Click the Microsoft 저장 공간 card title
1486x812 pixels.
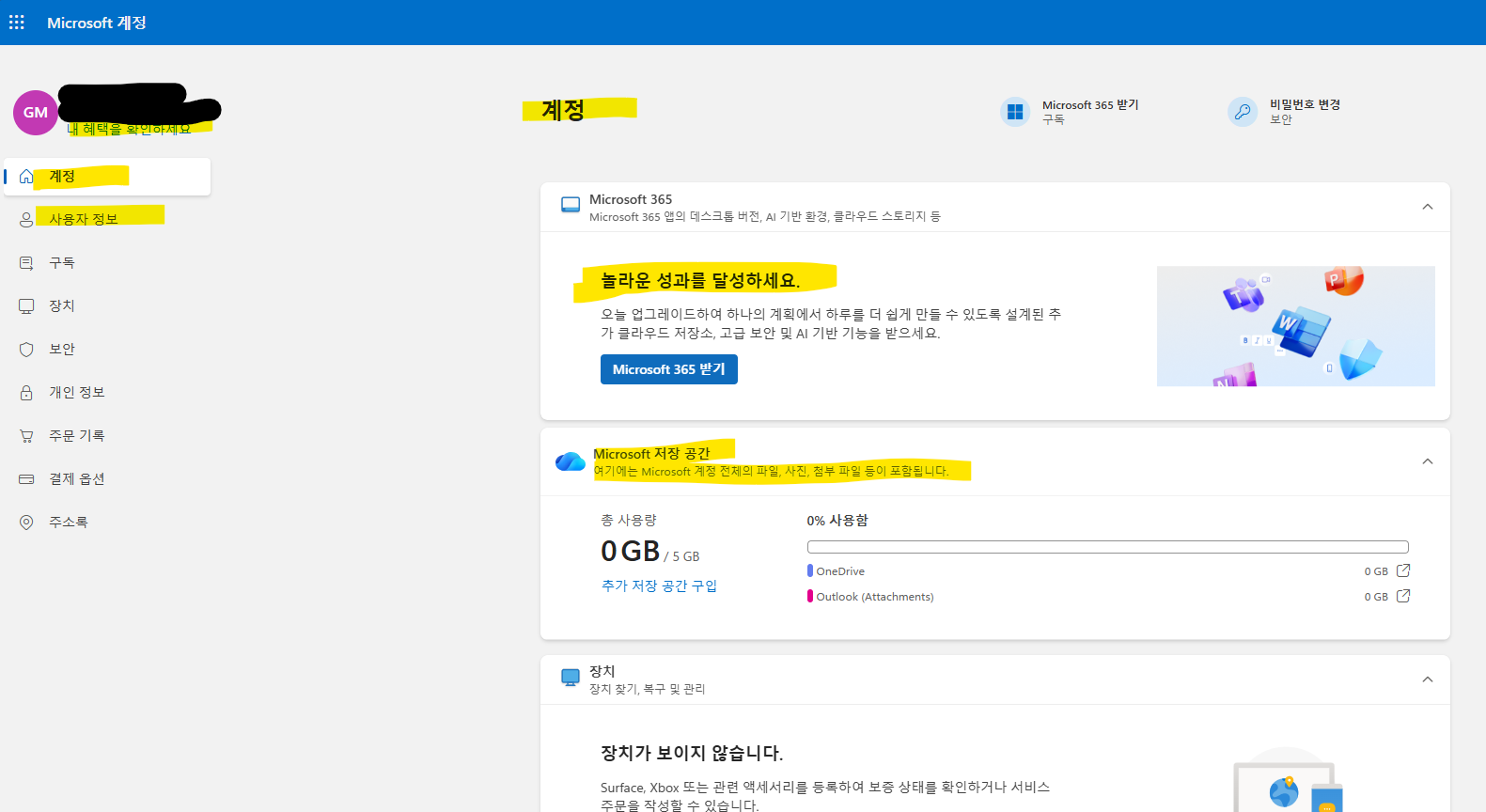coord(651,454)
